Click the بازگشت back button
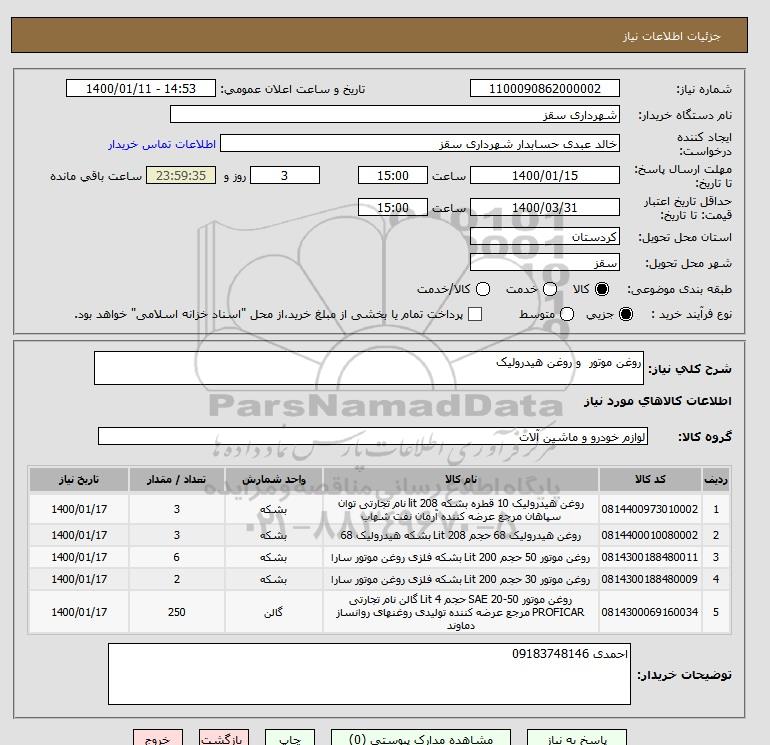 [x=224, y=739]
